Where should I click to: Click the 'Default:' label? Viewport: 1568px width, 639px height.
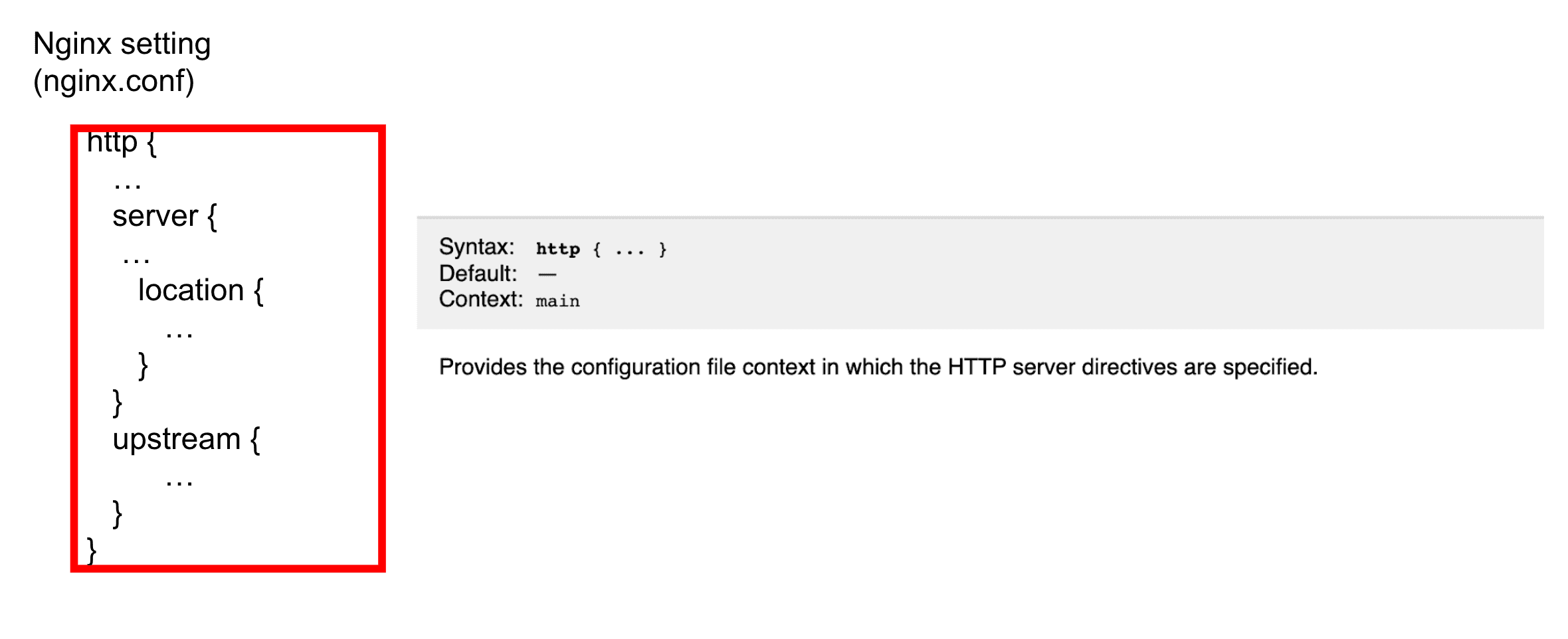click(478, 274)
